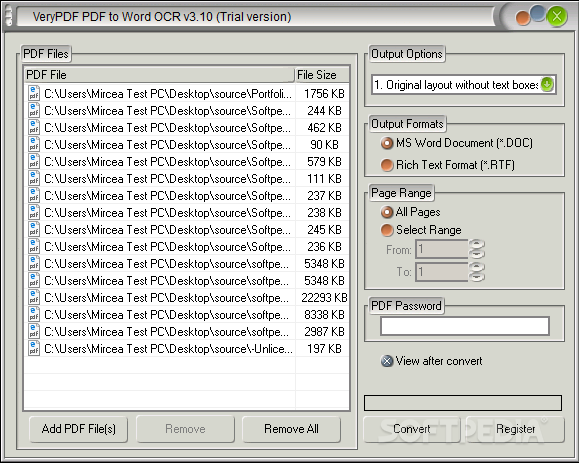Decrease the To page number
This screenshot has height=463, width=579.
click(477, 277)
